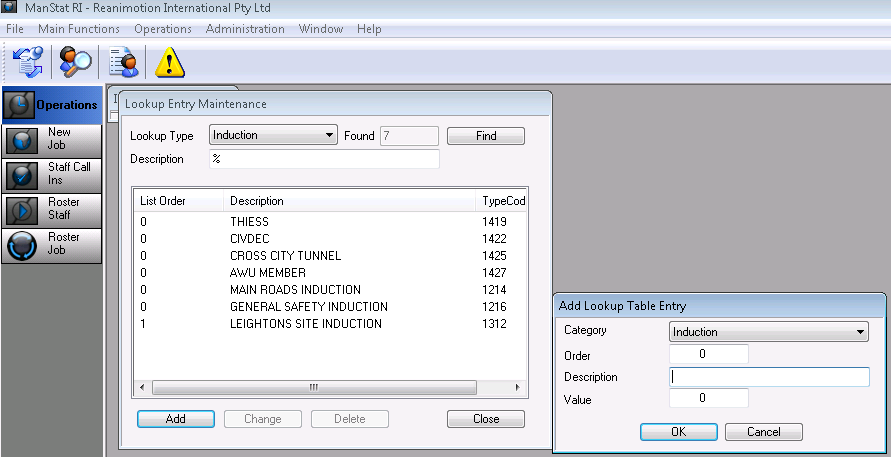Click the refresh documents toolbar icon
Screen dimensions: 891x457
tap(26, 62)
